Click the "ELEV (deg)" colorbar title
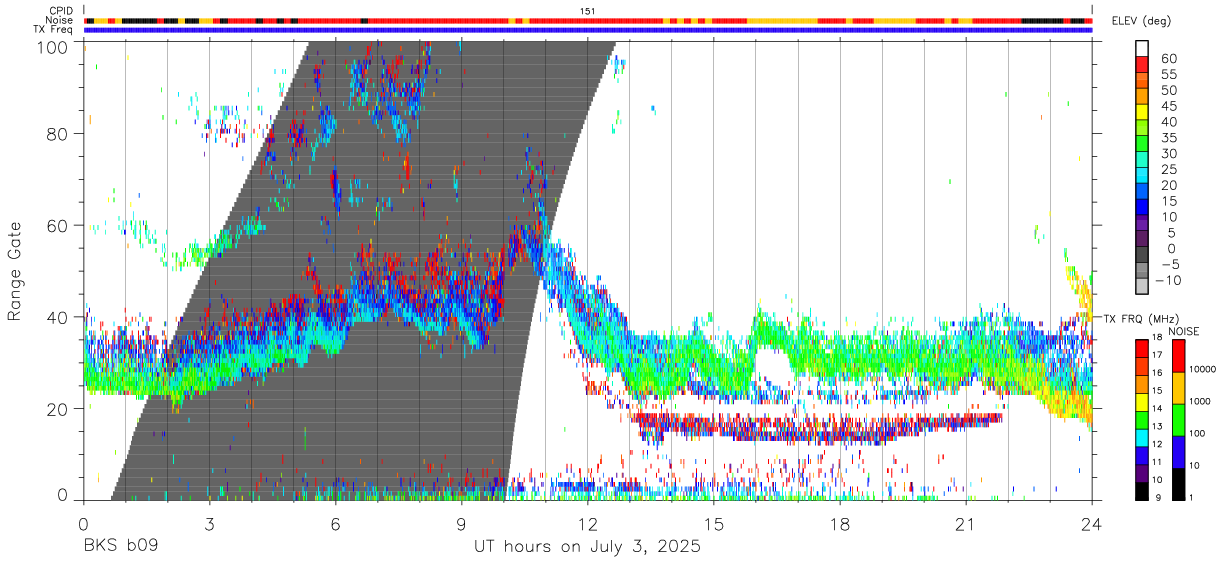 pyautogui.click(x=1142, y=21)
